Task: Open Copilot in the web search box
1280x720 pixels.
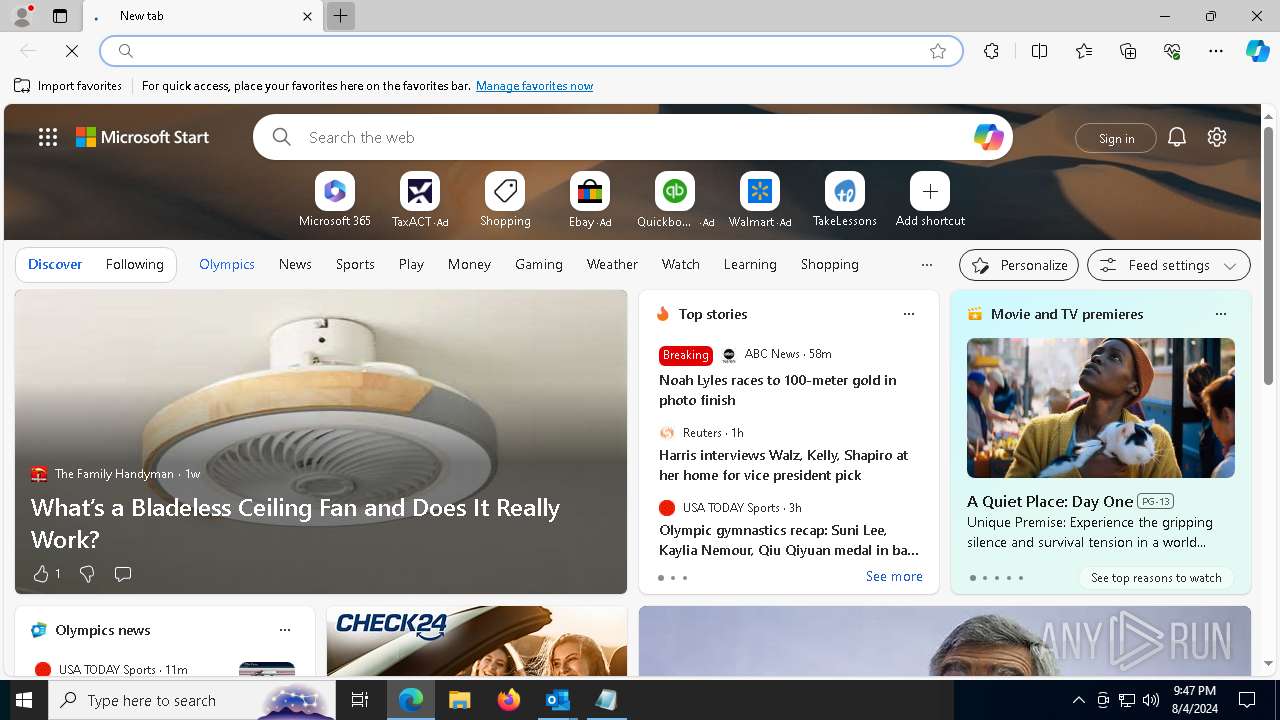Action: click(988, 137)
